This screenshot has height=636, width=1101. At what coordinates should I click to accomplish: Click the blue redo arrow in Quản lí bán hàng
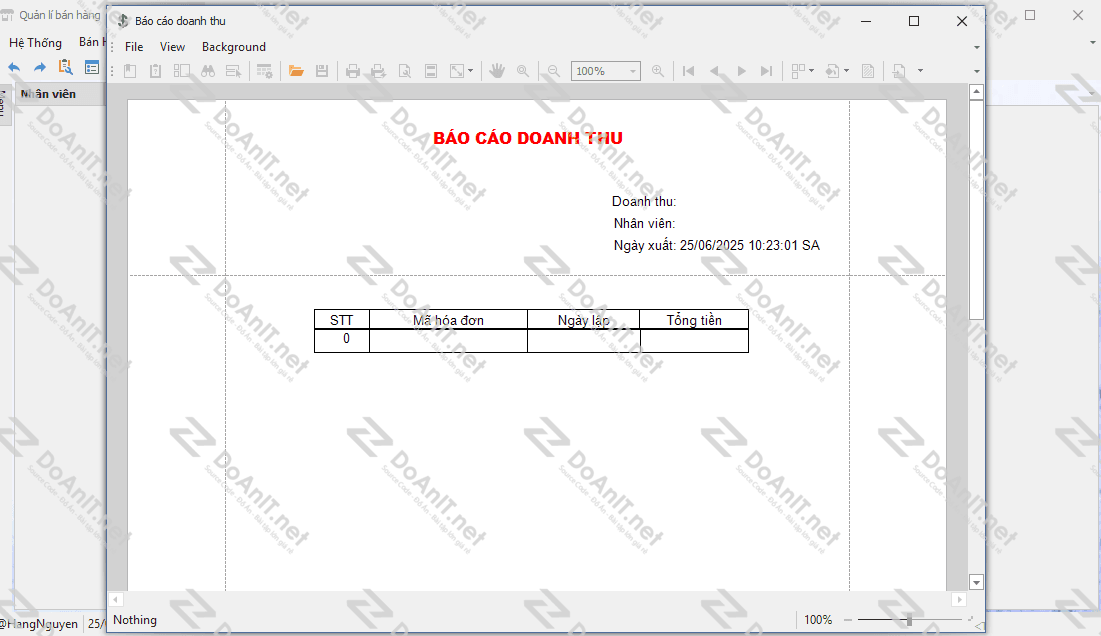40,67
